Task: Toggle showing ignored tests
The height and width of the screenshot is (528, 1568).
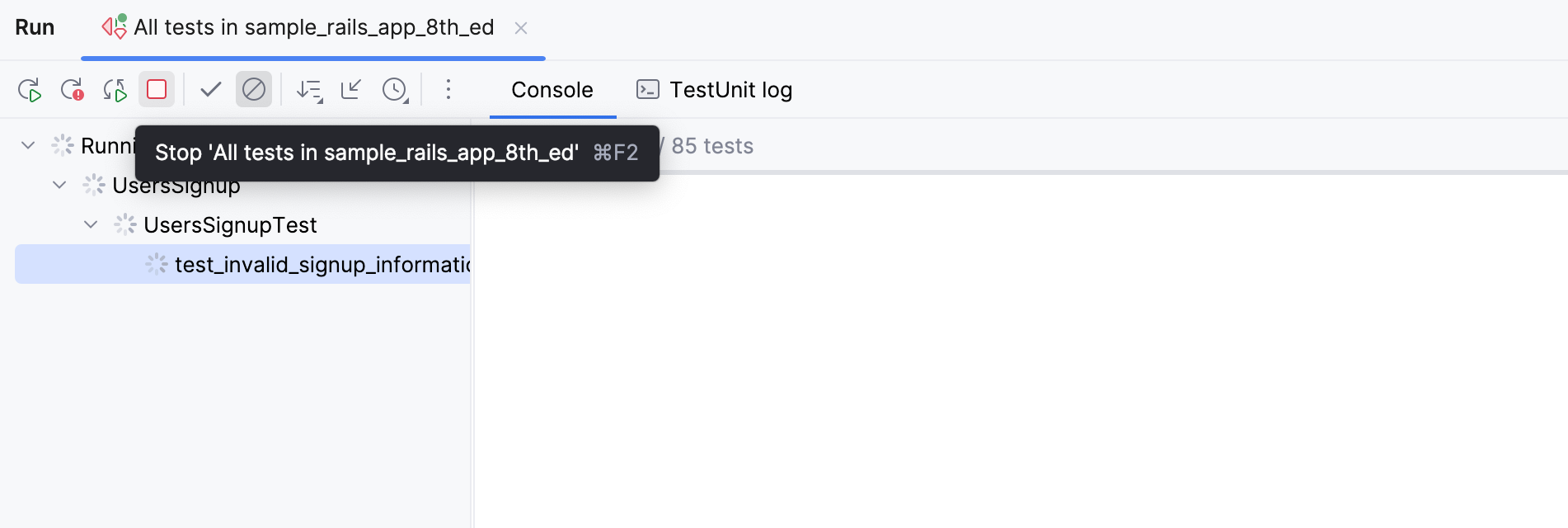Action: click(x=253, y=89)
